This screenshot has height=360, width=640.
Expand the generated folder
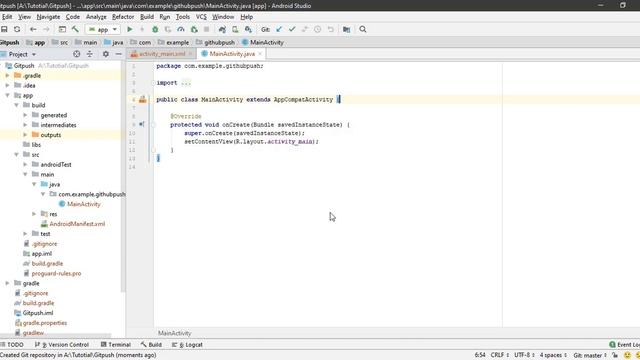click(25, 115)
